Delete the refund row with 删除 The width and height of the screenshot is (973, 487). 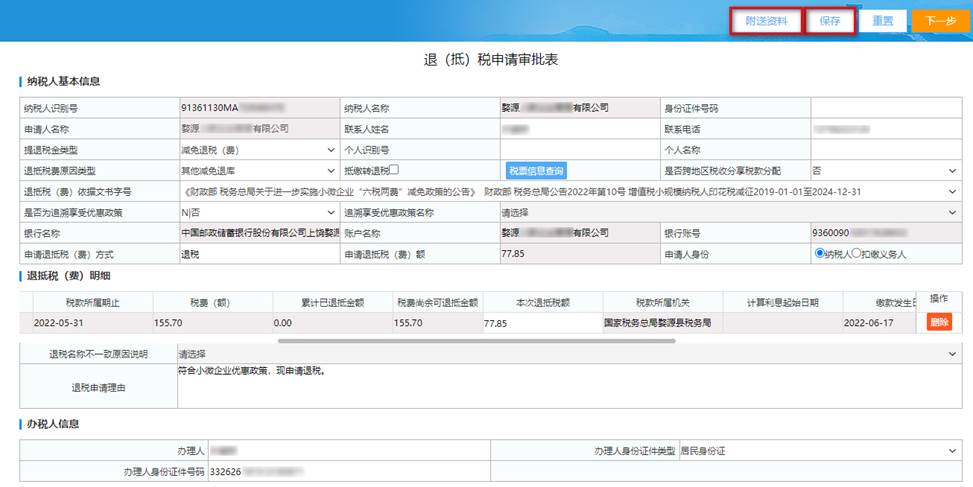(939, 322)
